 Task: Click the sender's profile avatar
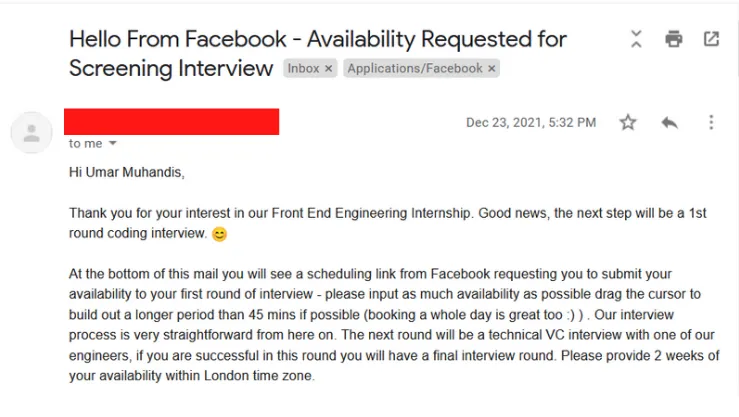tap(32, 132)
